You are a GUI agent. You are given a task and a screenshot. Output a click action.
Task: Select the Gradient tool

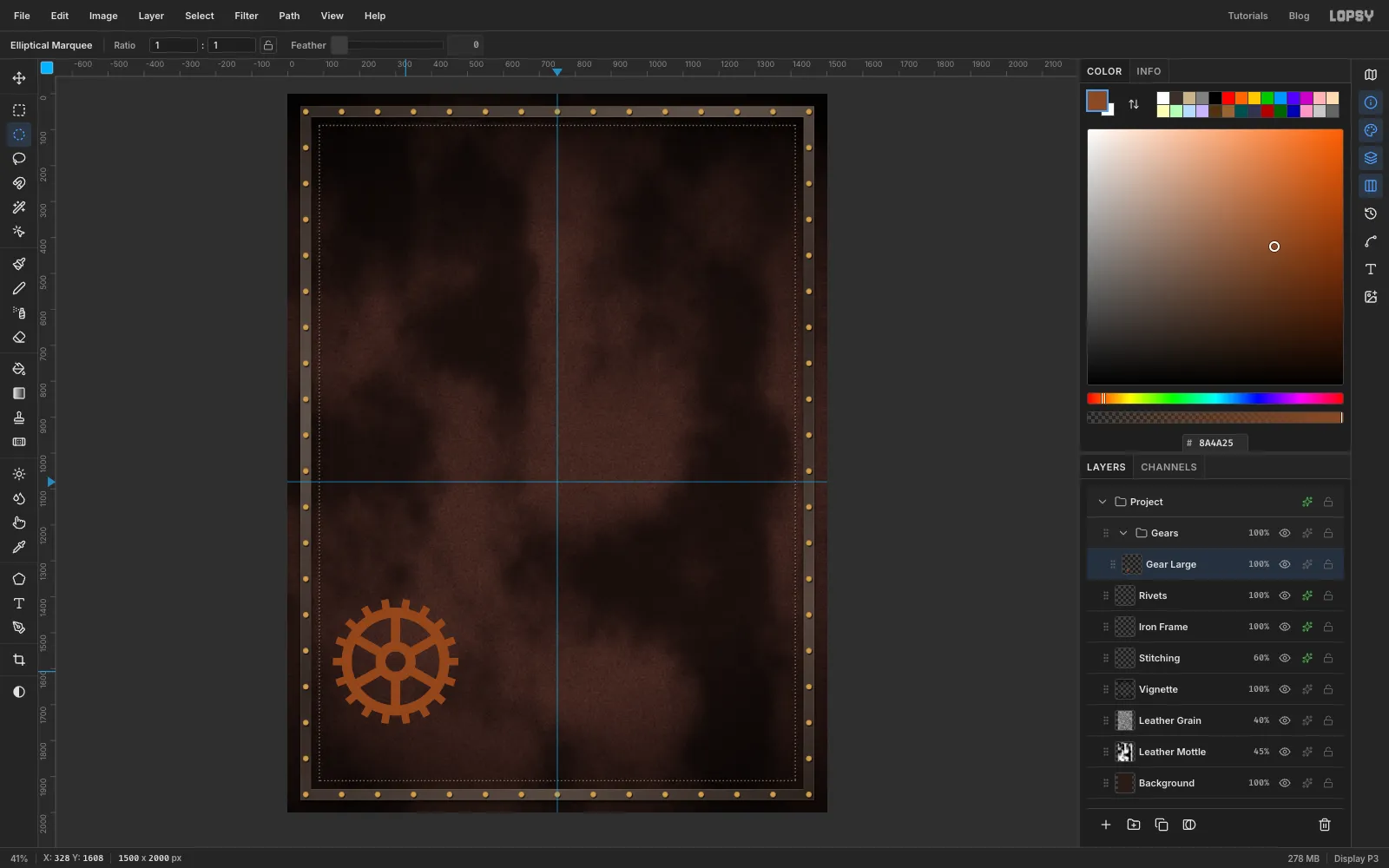pos(19,393)
